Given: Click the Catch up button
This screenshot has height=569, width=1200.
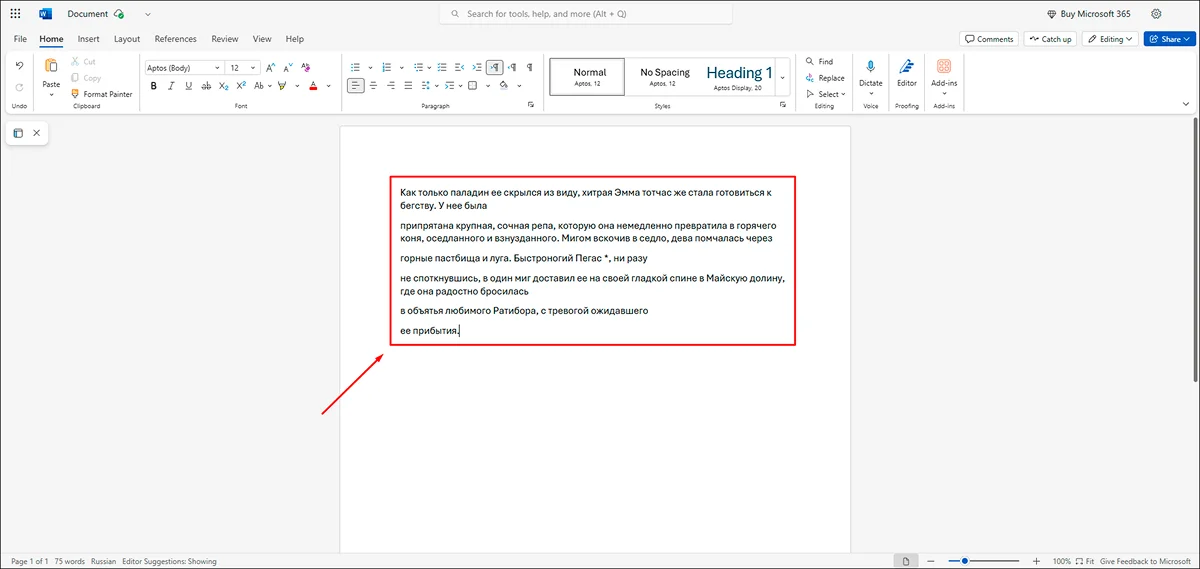Looking at the screenshot, I should coord(1049,39).
